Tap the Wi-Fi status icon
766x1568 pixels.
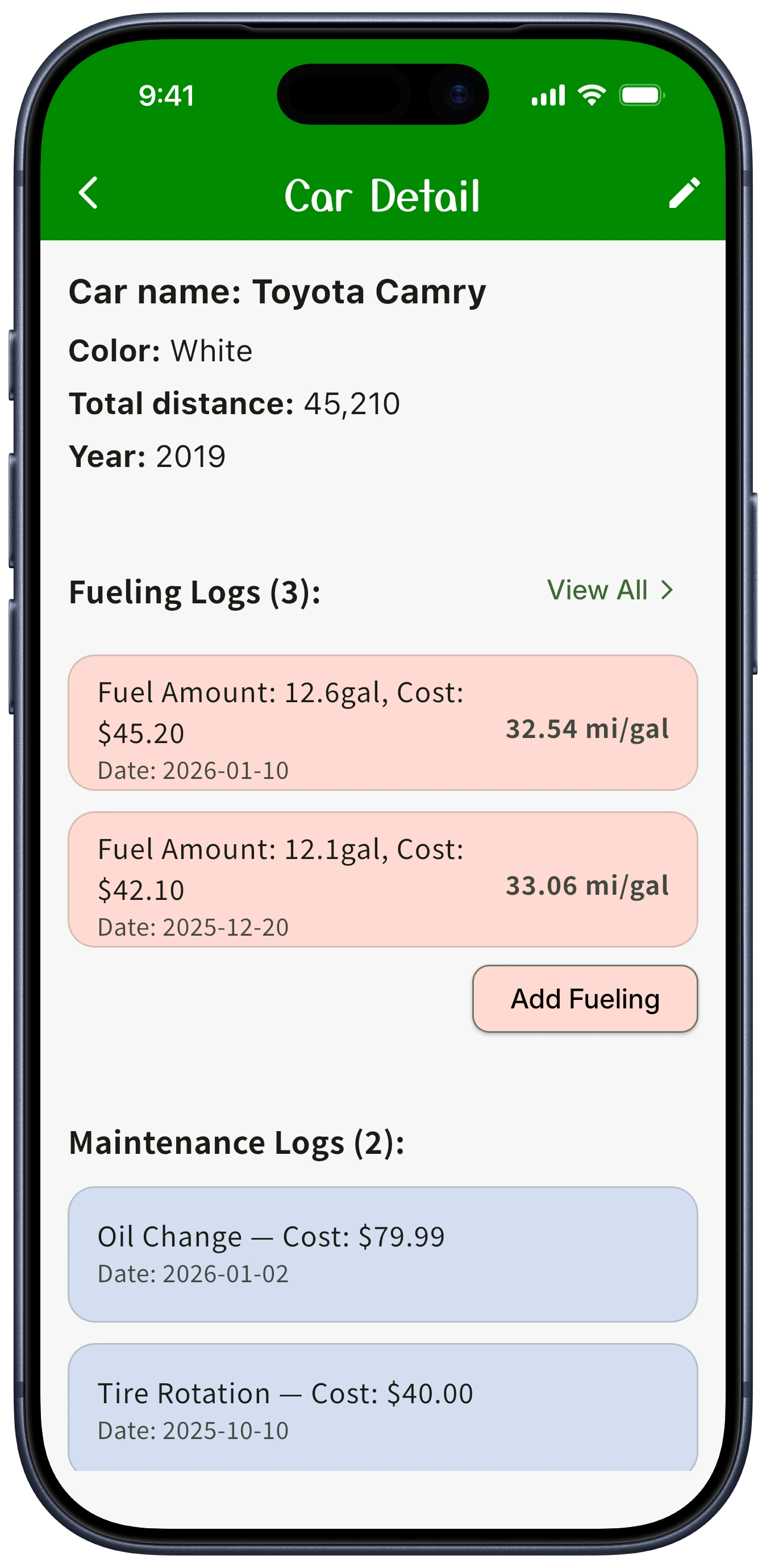click(591, 95)
